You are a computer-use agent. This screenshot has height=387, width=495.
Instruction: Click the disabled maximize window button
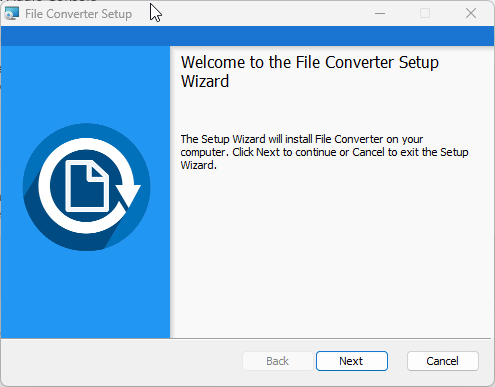(425, 13)
